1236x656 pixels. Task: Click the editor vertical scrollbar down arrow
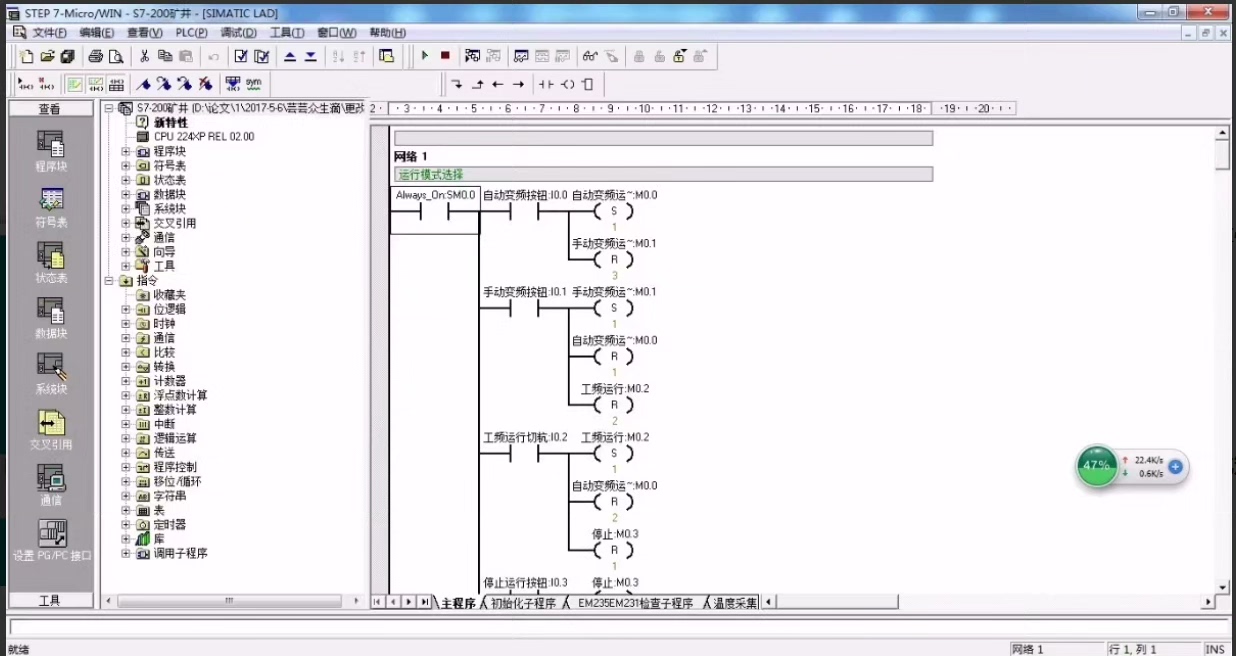point(1222,587)
